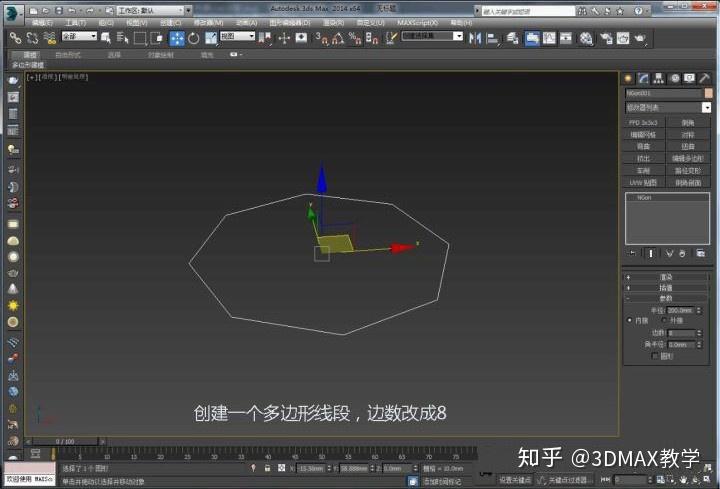Click the object color swatch beside NGon001
The image size is (720, 489).
point(709,93)
